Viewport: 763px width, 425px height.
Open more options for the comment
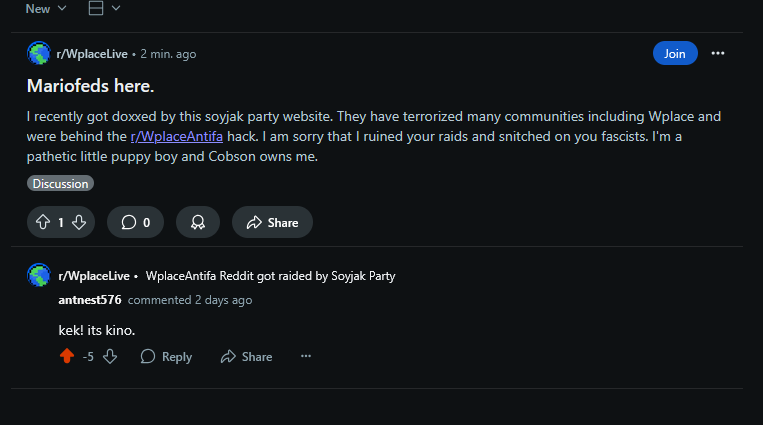[306, 356]
